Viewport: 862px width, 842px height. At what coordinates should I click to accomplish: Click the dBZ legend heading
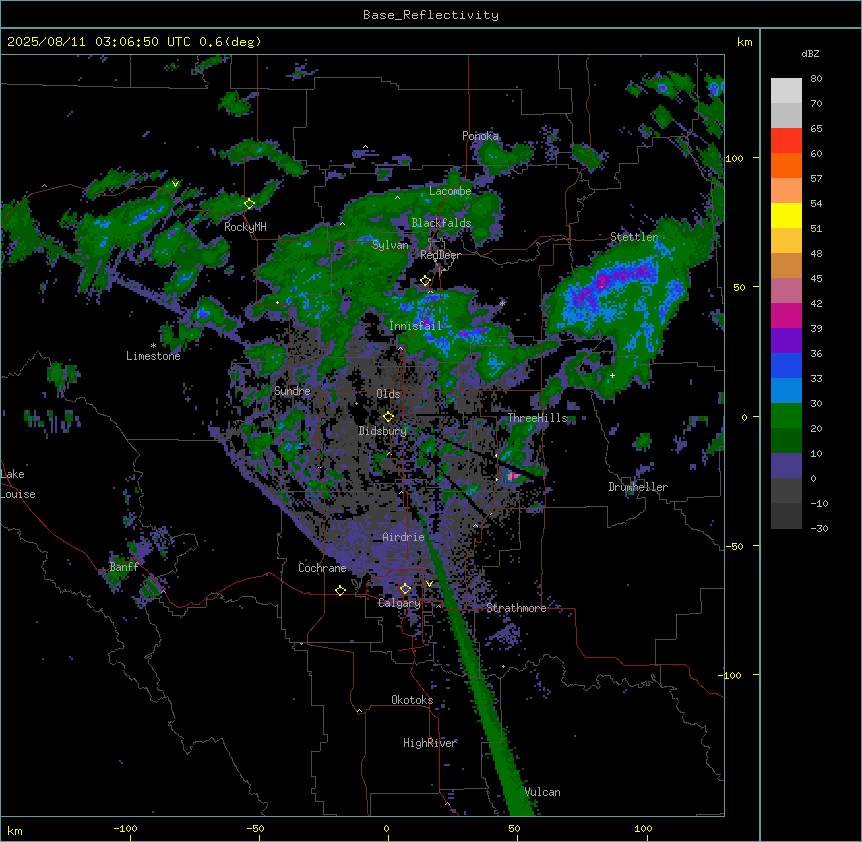tap(810, 54)
